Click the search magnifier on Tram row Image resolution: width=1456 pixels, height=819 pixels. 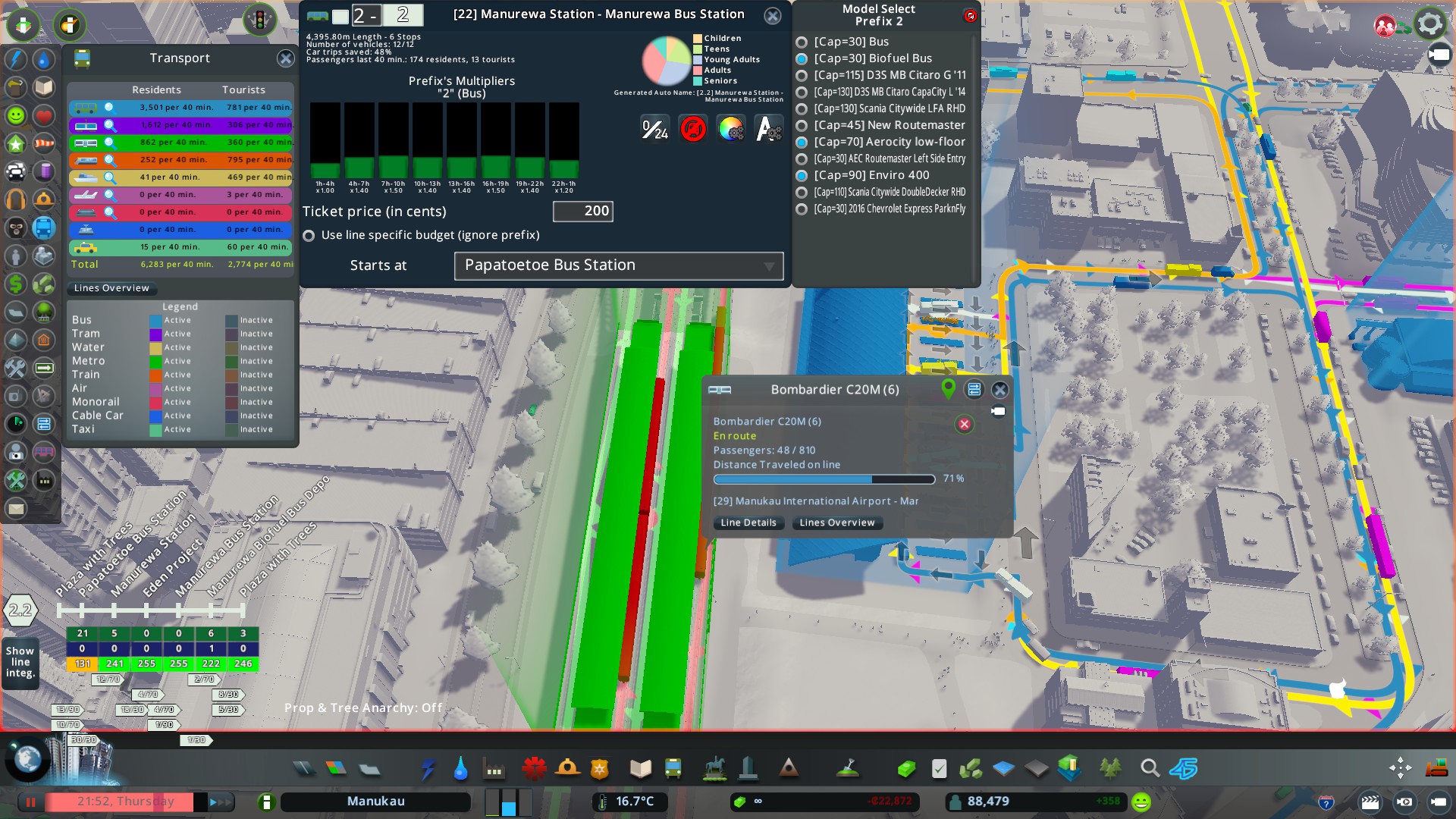click(110, 125)
